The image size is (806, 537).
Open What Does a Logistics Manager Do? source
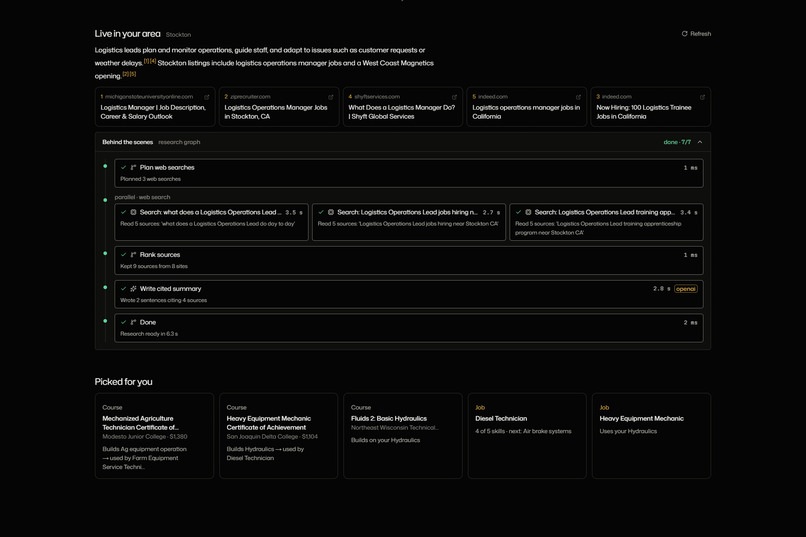point(402,107)
